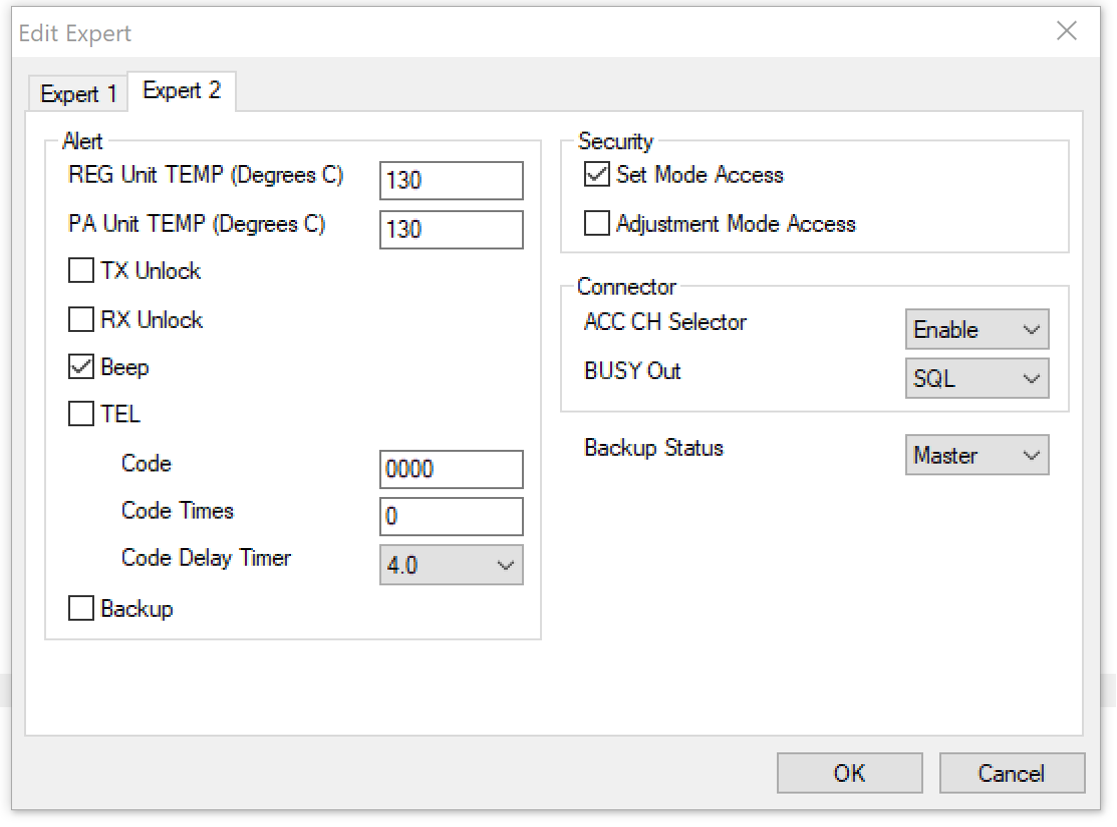This screenshot has height=827, width=1117.
Task: Switch to the Expert 1 tab
Action: (78, 94)
